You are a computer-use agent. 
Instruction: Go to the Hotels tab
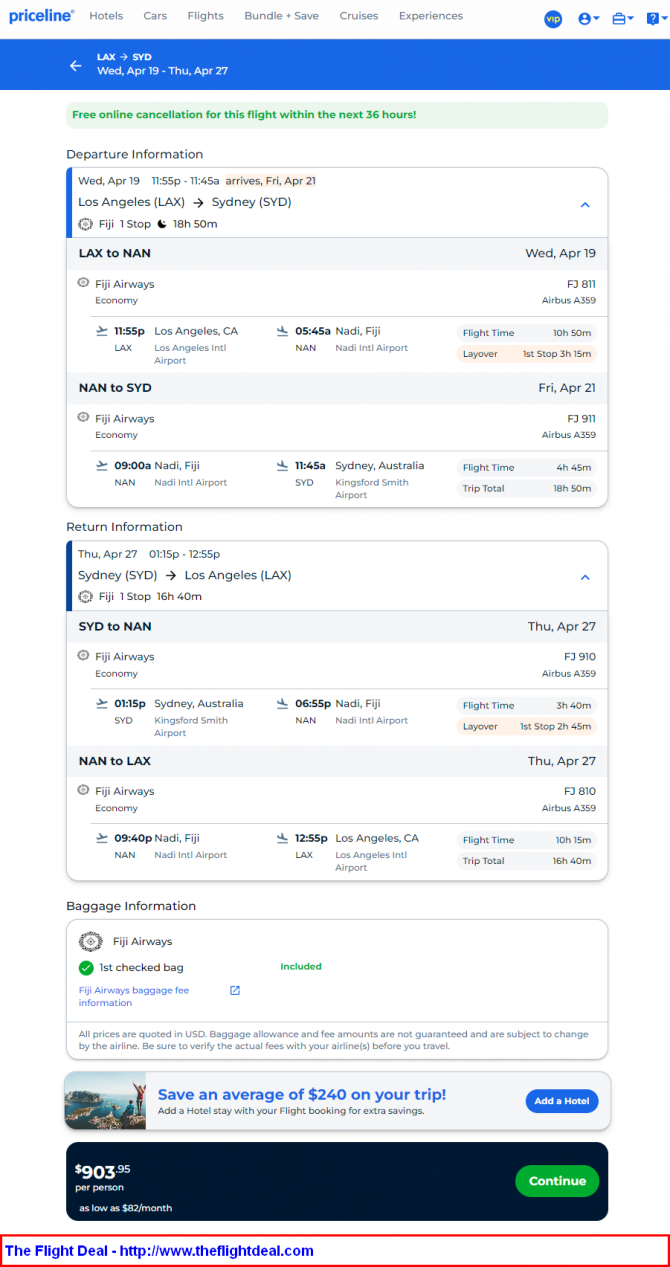click(106, 16)
